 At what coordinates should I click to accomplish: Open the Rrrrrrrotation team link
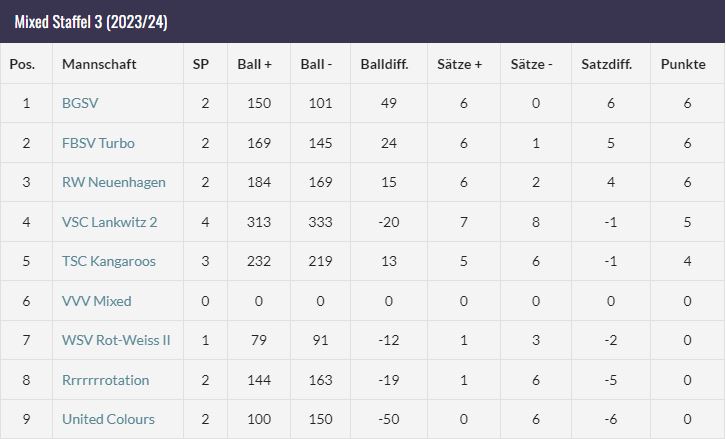point(106,380)
